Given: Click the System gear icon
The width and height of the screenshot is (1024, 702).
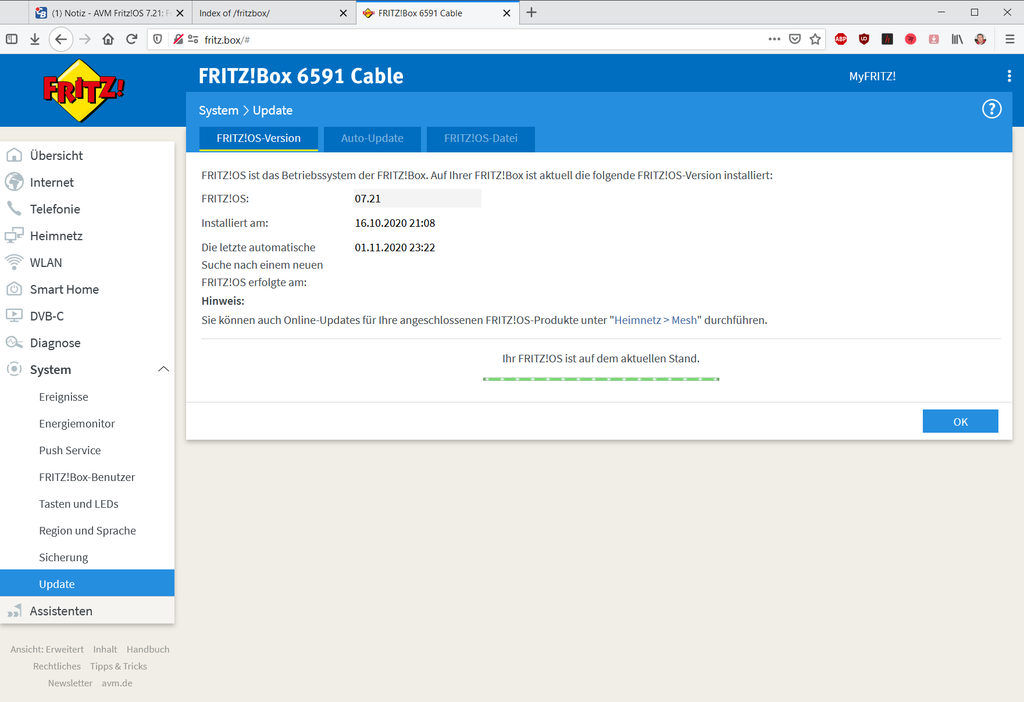Looking at the screenshot, I should point(14,370).
